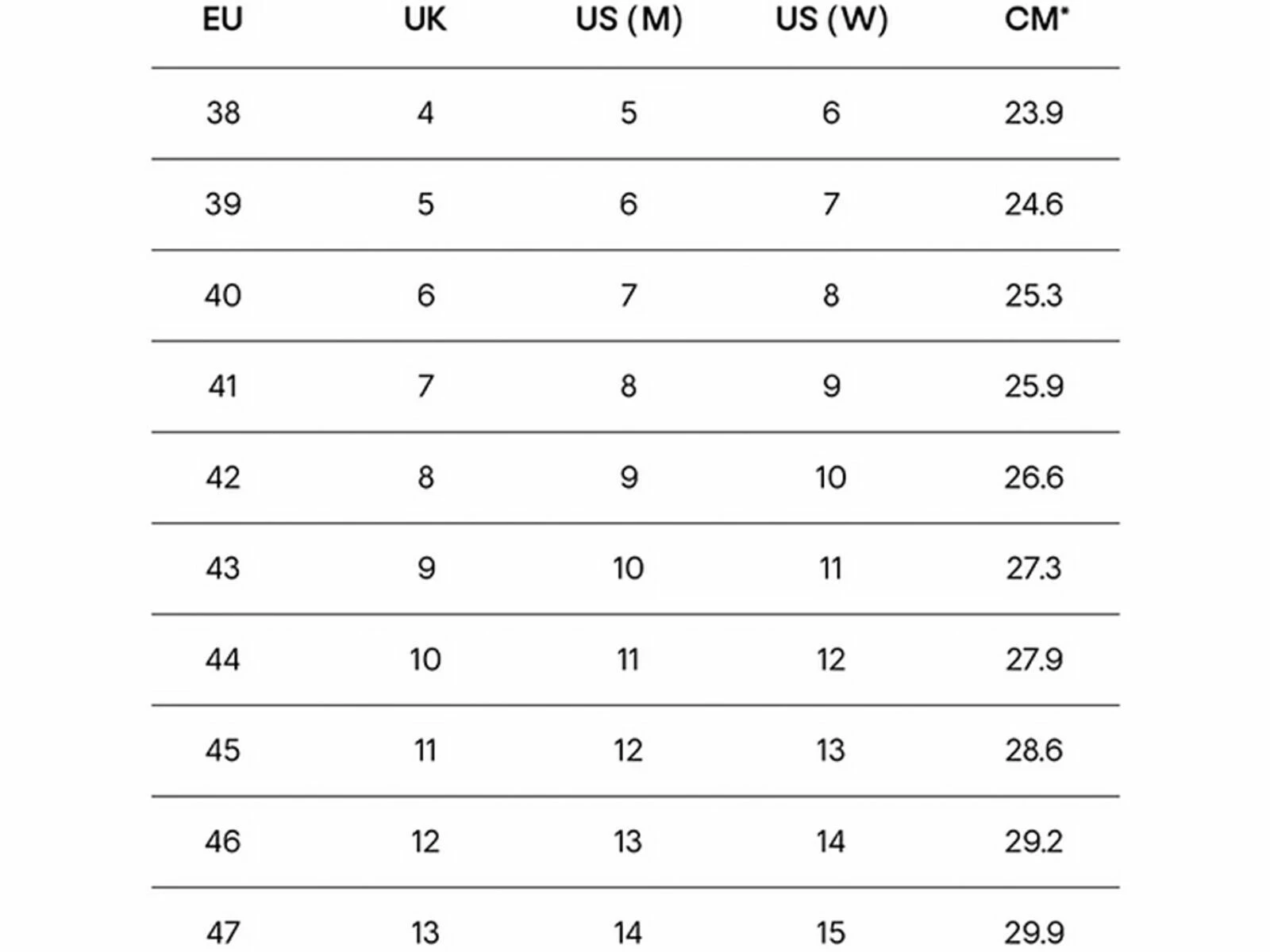
Task: Click the EU column header
Action: [222, 19]
